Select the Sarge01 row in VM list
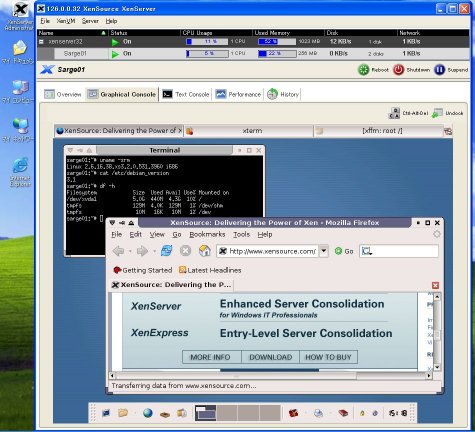Screen dimensions: 475x432 tap(253, 54)
